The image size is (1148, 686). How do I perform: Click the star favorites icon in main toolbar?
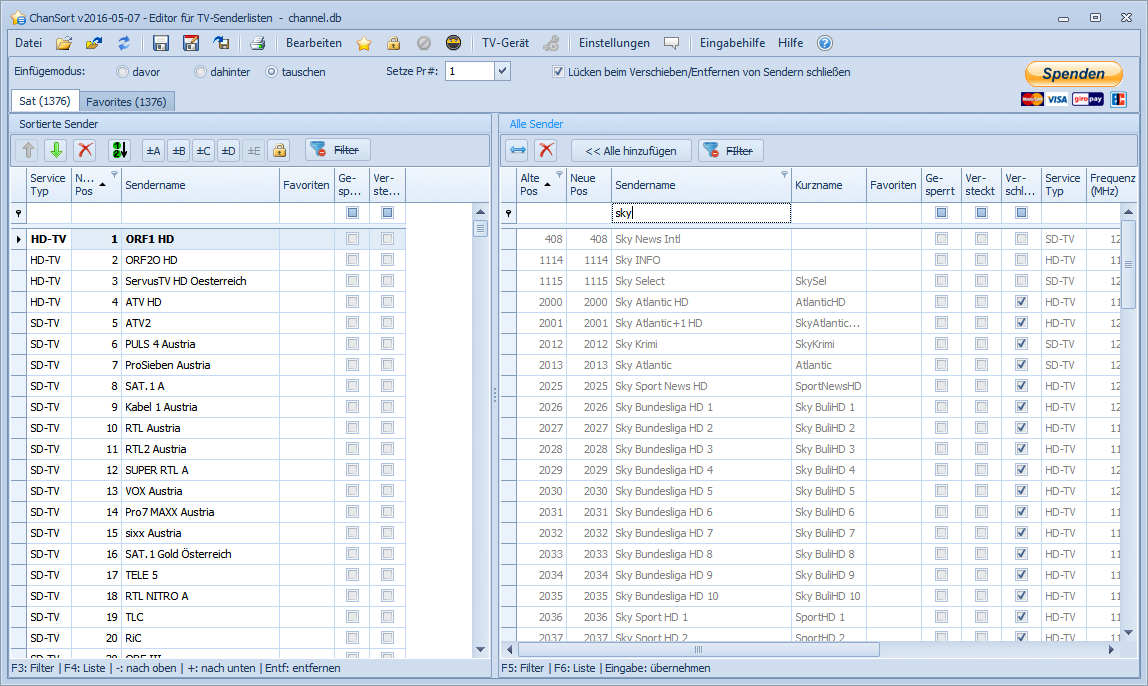364,43
